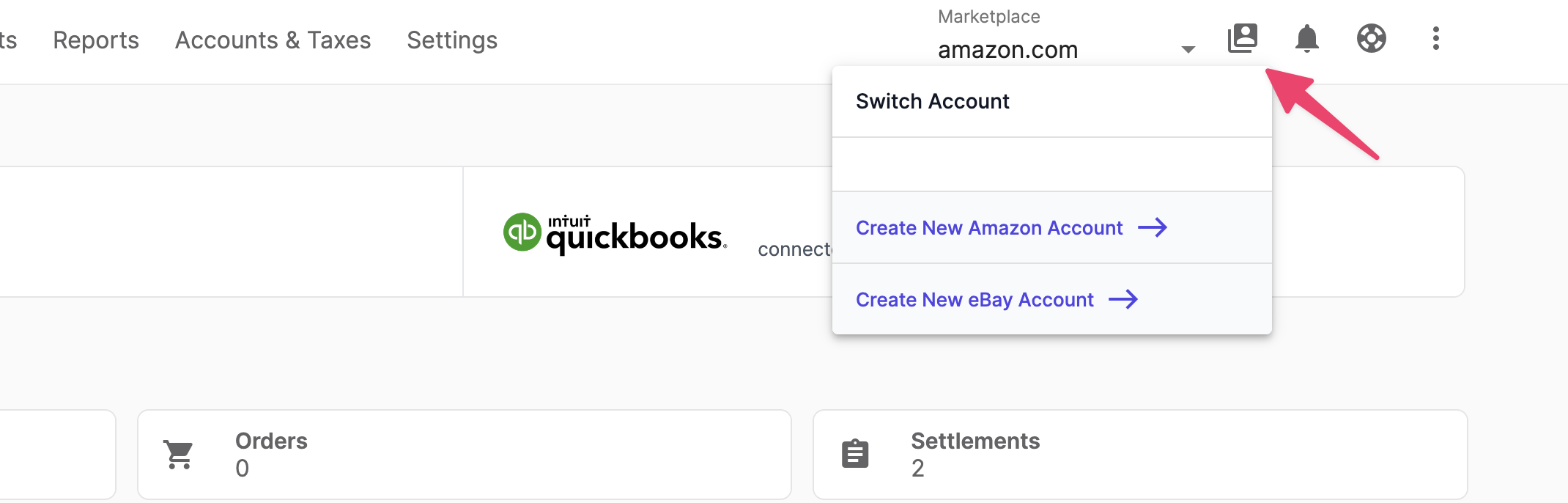
Task: Click the Orders shopping cart icon
Action: pyautogui.click(x=179, y=455)
